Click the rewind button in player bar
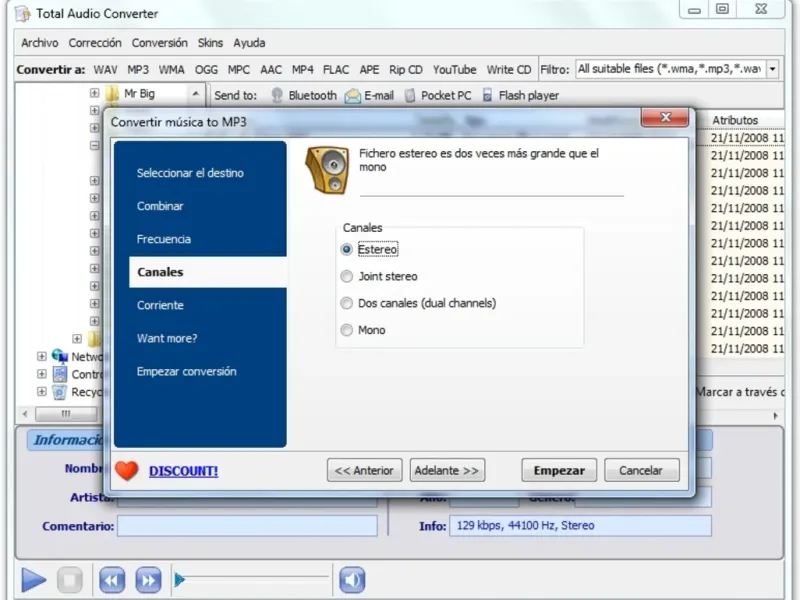Image resolution: width=800 pixels, height=600 pixels. click(x=112, y=580)
